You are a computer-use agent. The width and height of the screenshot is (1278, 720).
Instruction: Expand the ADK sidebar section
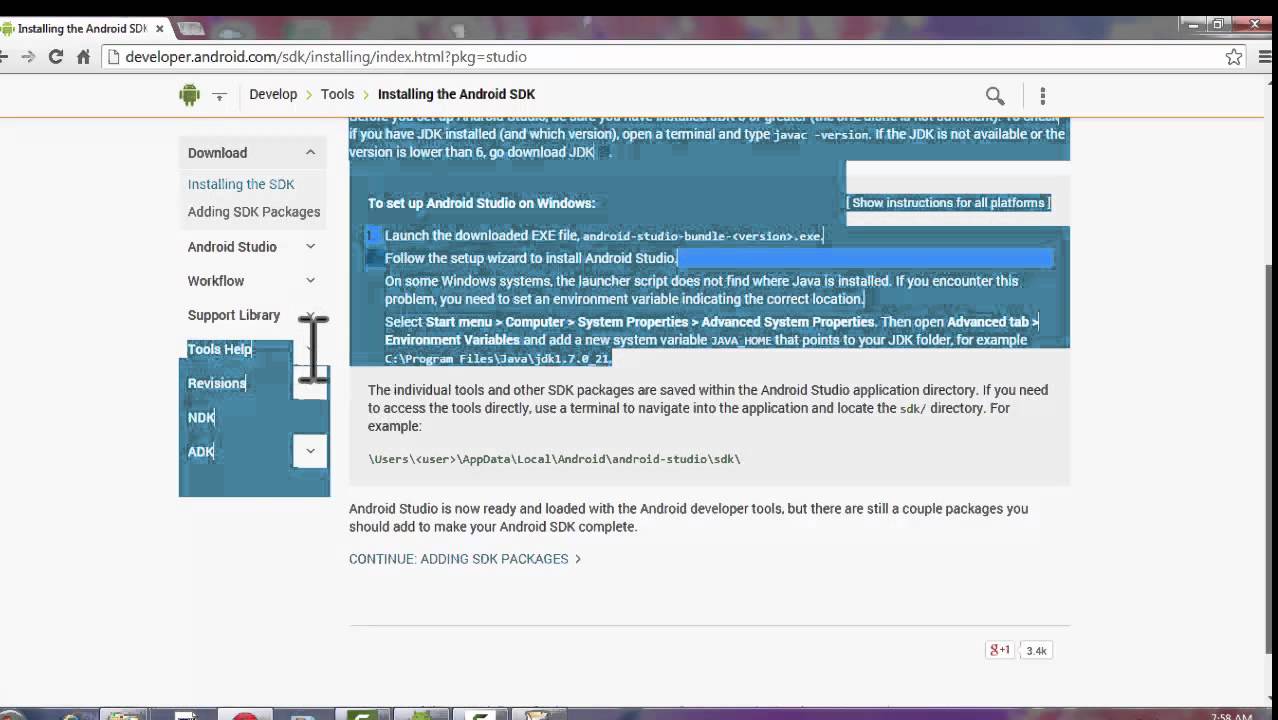pos(310,451)
